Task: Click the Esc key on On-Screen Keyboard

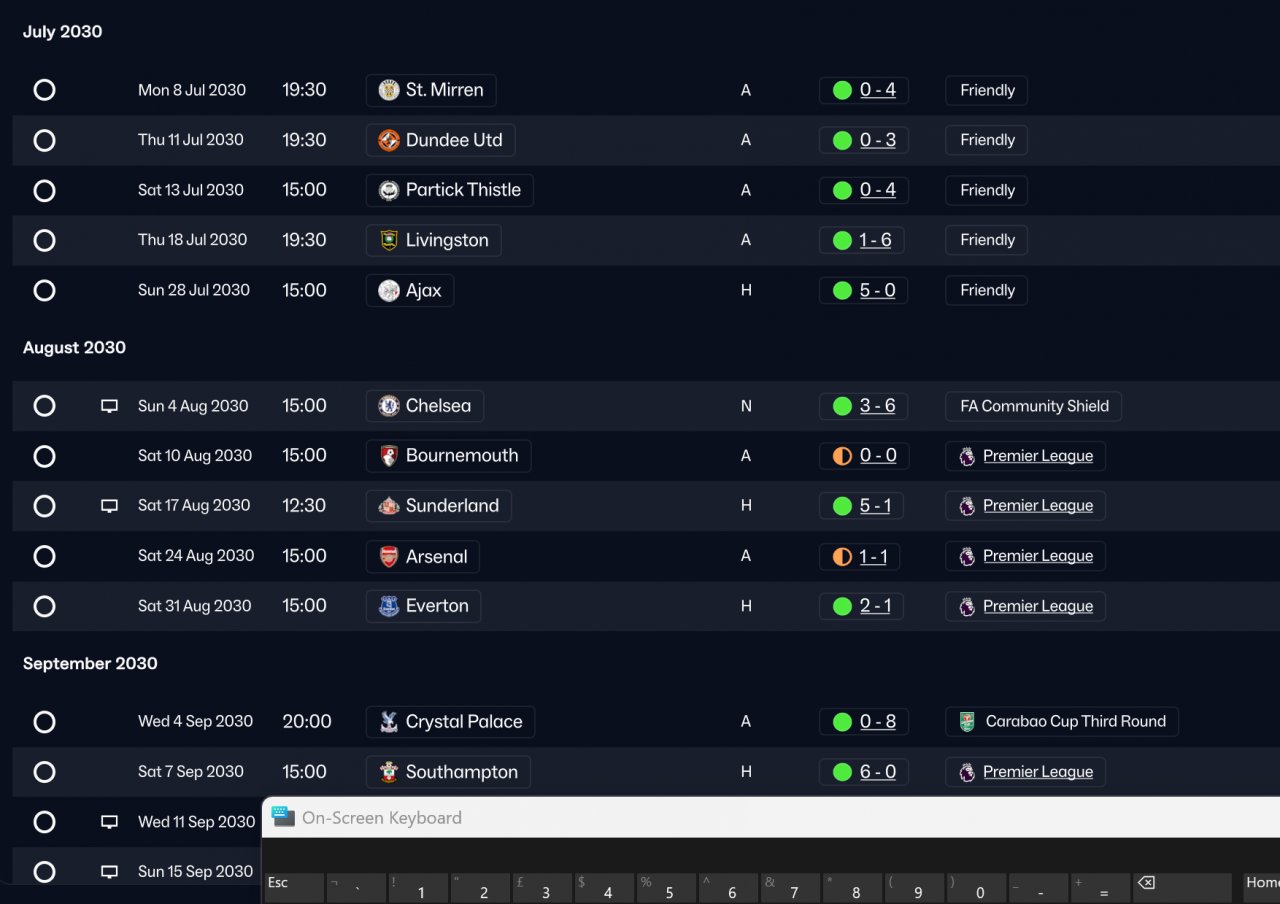Action: click(x=294, y=888)
